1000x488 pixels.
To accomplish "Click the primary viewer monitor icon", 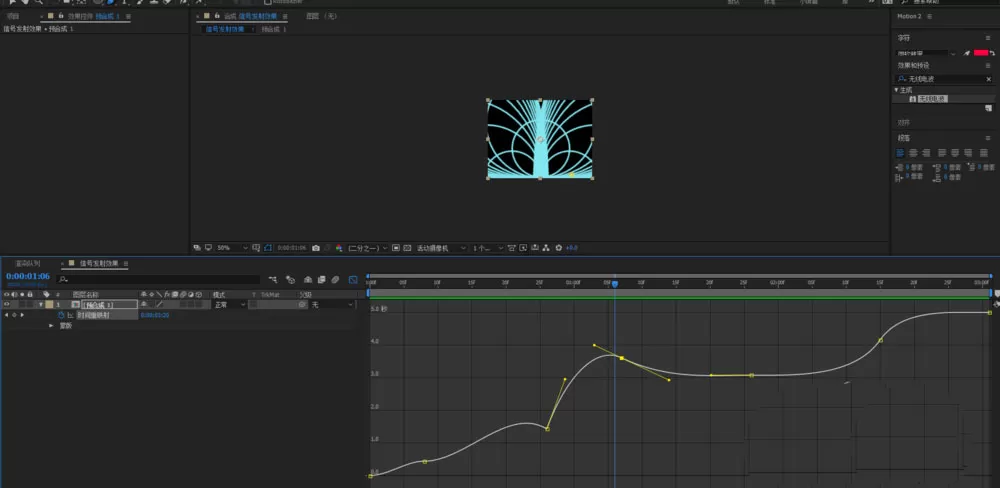I will [209, 248].
